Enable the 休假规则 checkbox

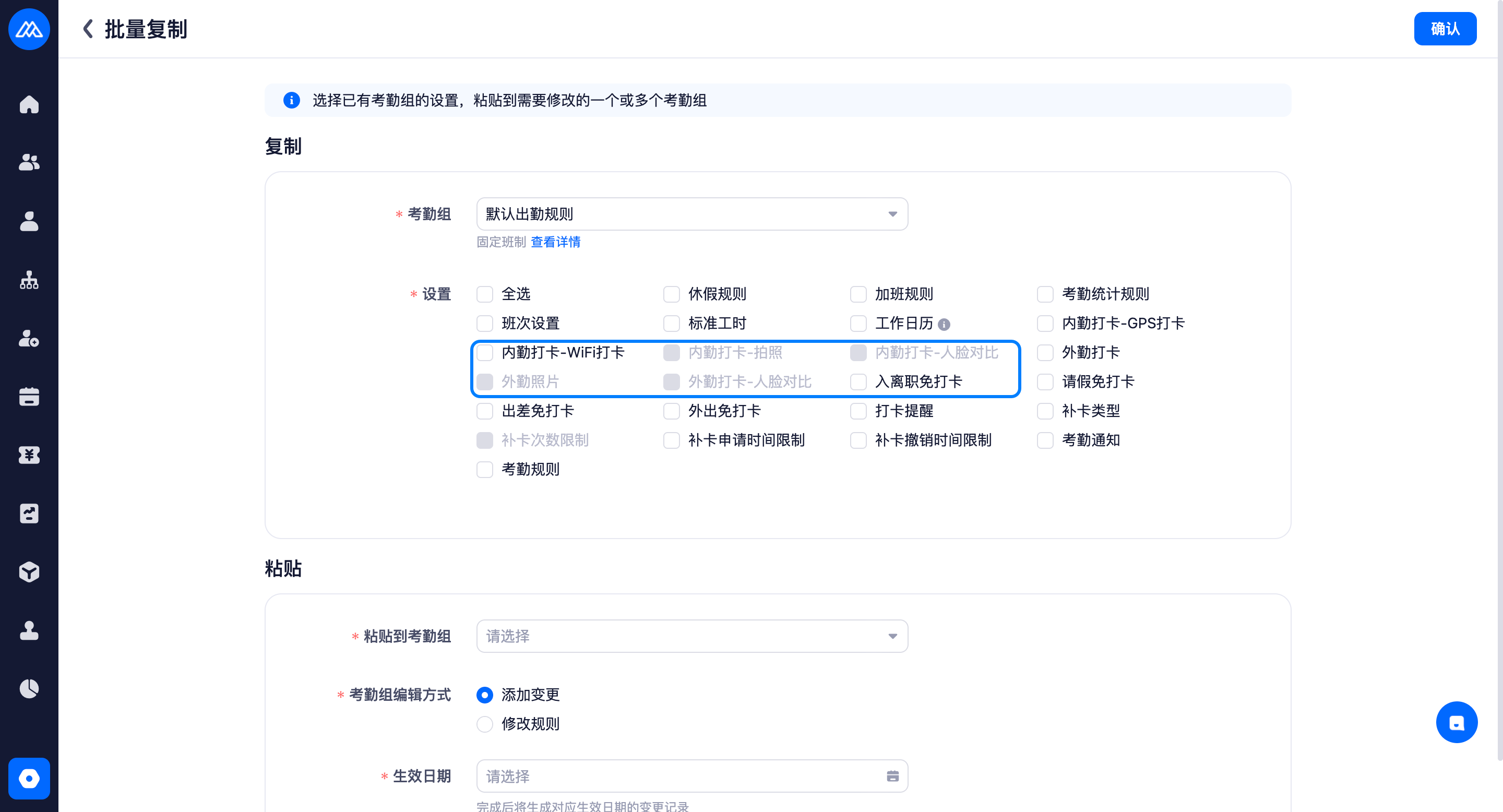click(672, 294)
